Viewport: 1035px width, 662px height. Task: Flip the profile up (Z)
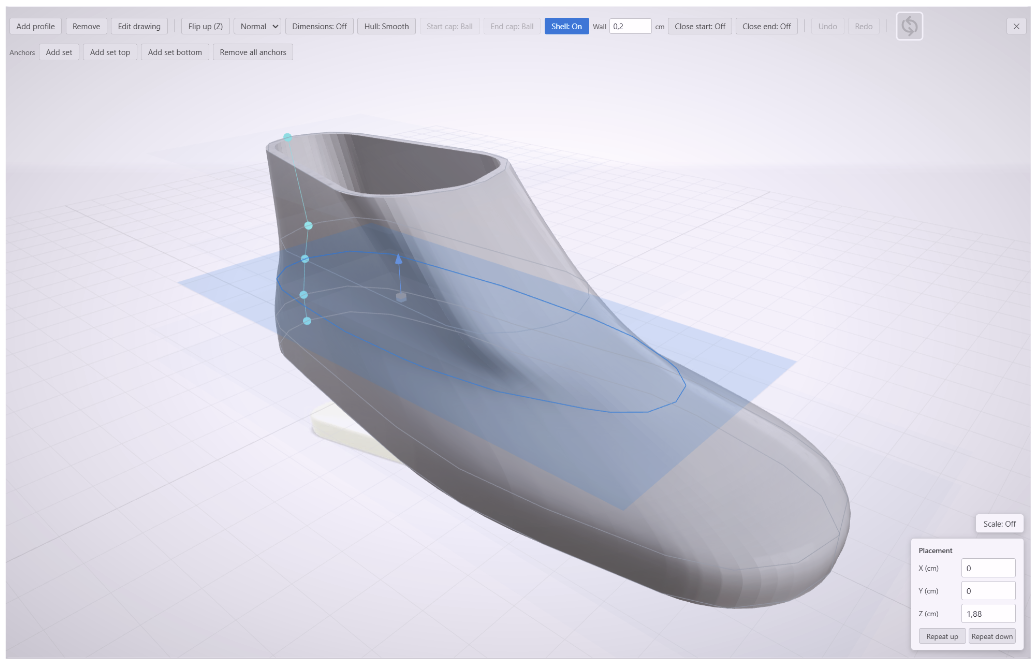pyautogui.click(x=205, y=26)
